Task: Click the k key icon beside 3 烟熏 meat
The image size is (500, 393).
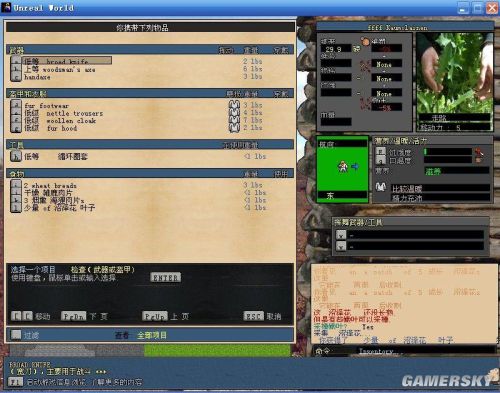Action: pos(16,200)
